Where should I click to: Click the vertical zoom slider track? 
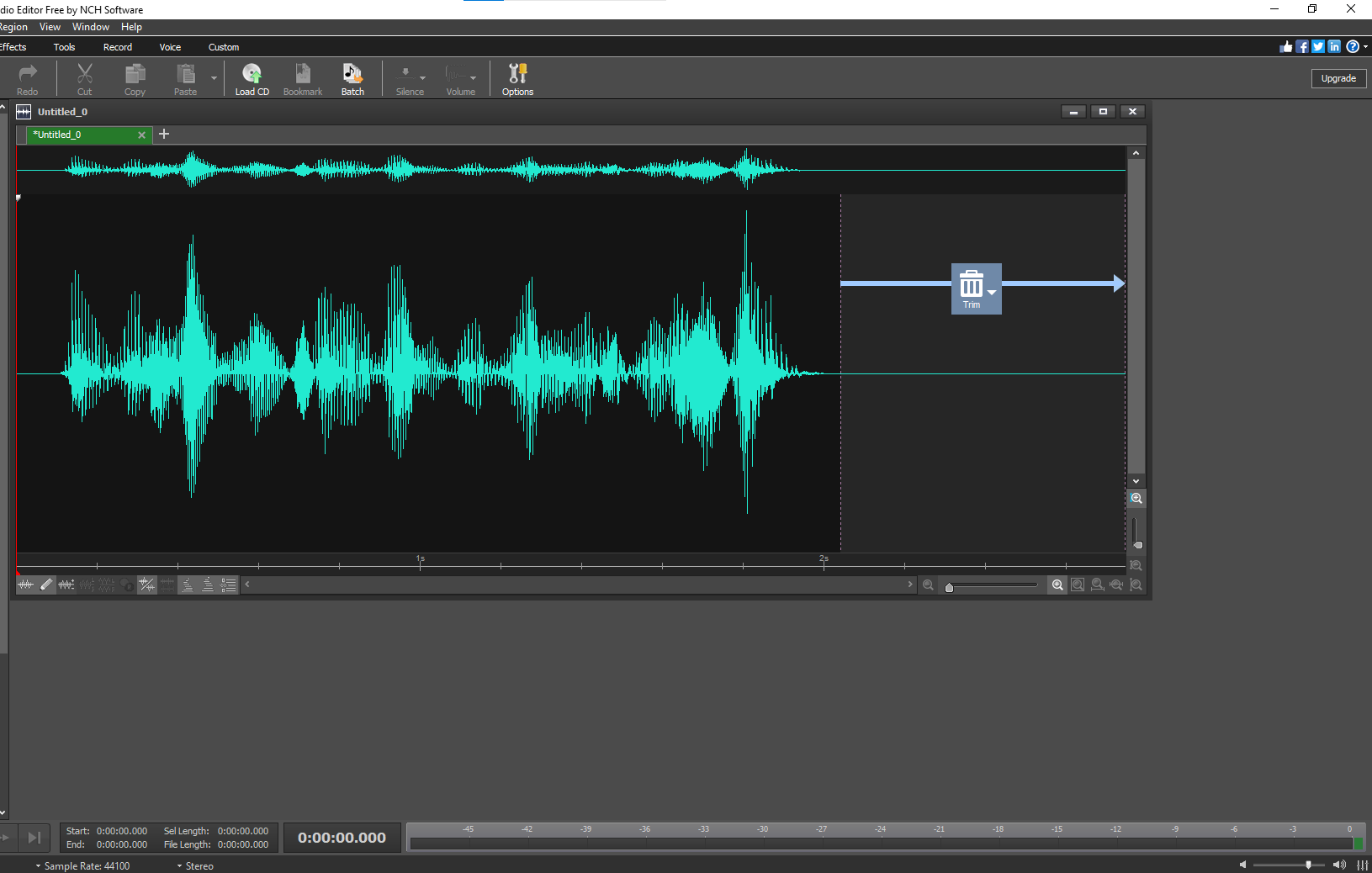pyautogui.click(x=1136, y=532)
